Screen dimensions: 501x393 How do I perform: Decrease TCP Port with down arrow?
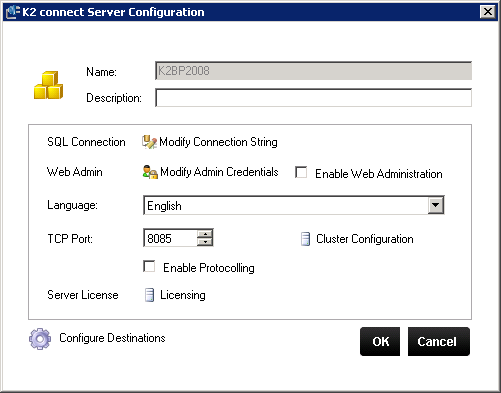coord(205,242)
